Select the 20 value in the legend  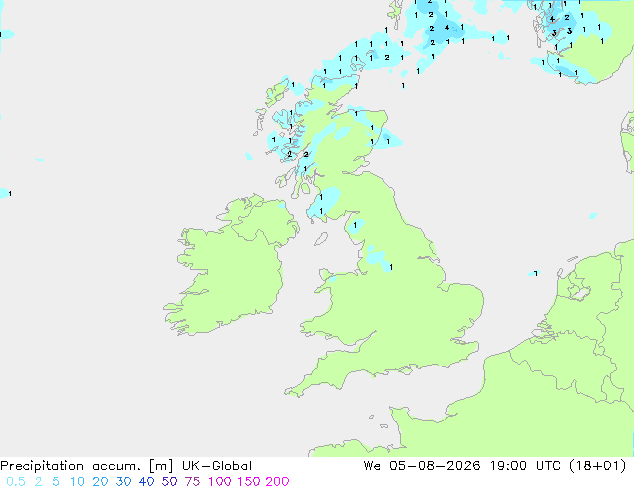click(100, 482)
